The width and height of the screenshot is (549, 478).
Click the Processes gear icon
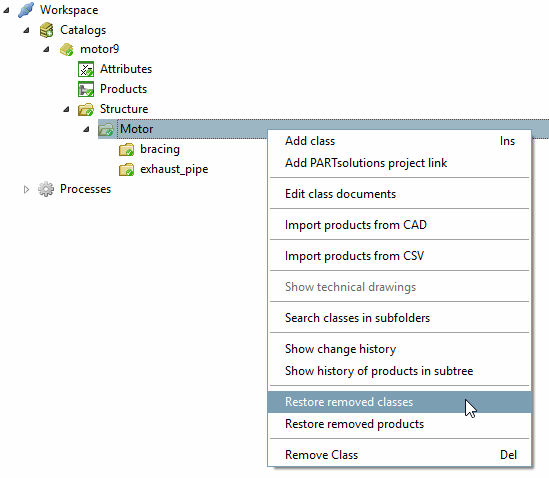tap(46, 189)
